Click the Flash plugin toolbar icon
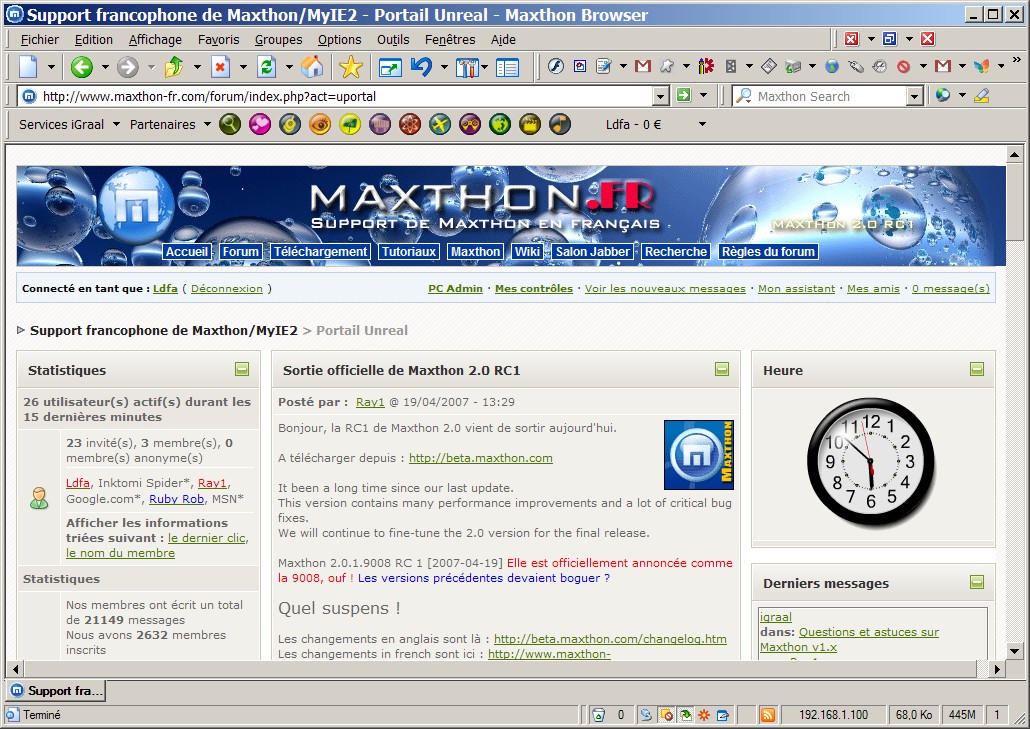 pyautogui.click(x=556, y=66)
